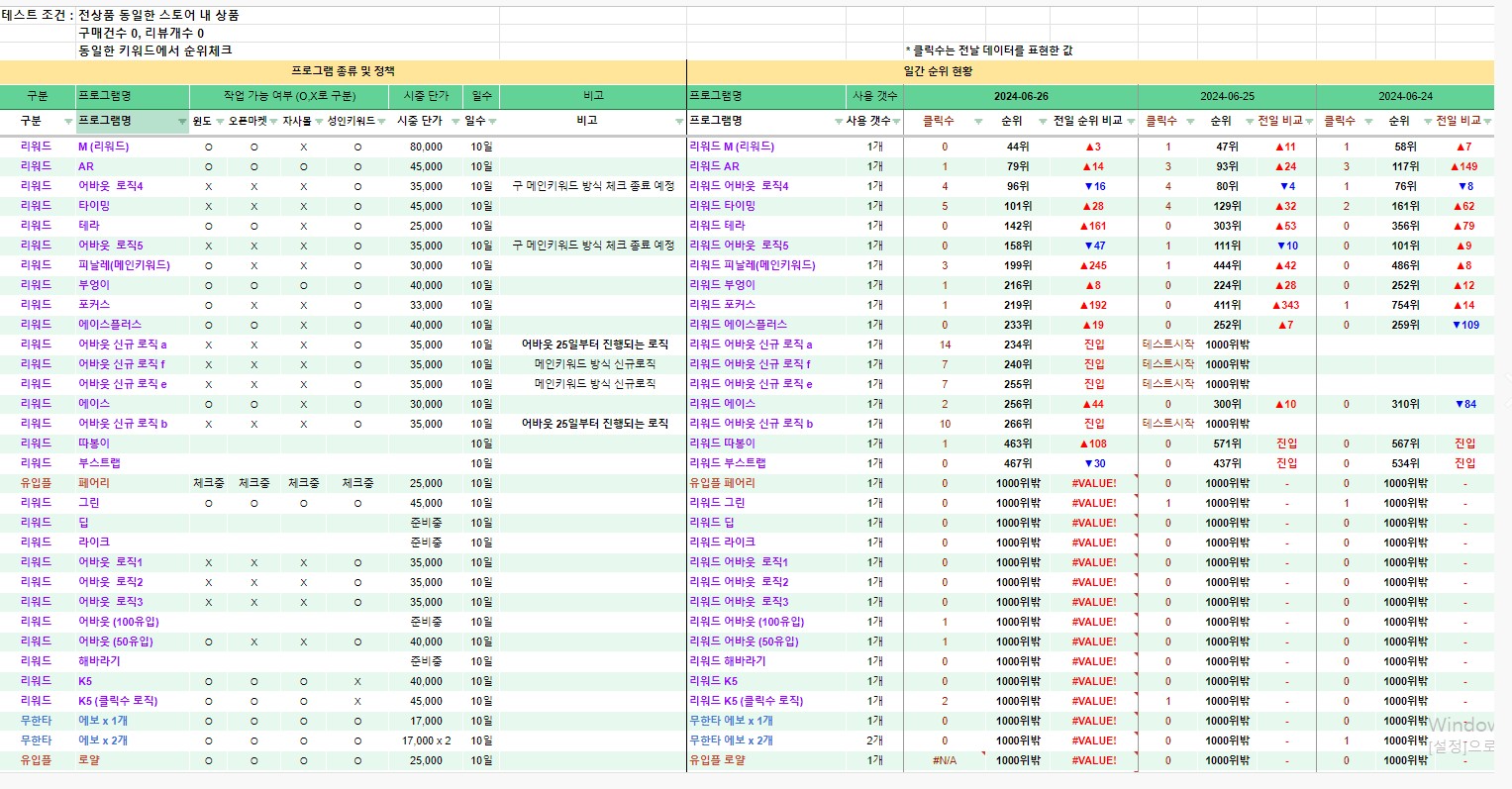
Task: Select the 리워드 에이스플러스 ranking table cell
Action: click(x=766, y=325)
